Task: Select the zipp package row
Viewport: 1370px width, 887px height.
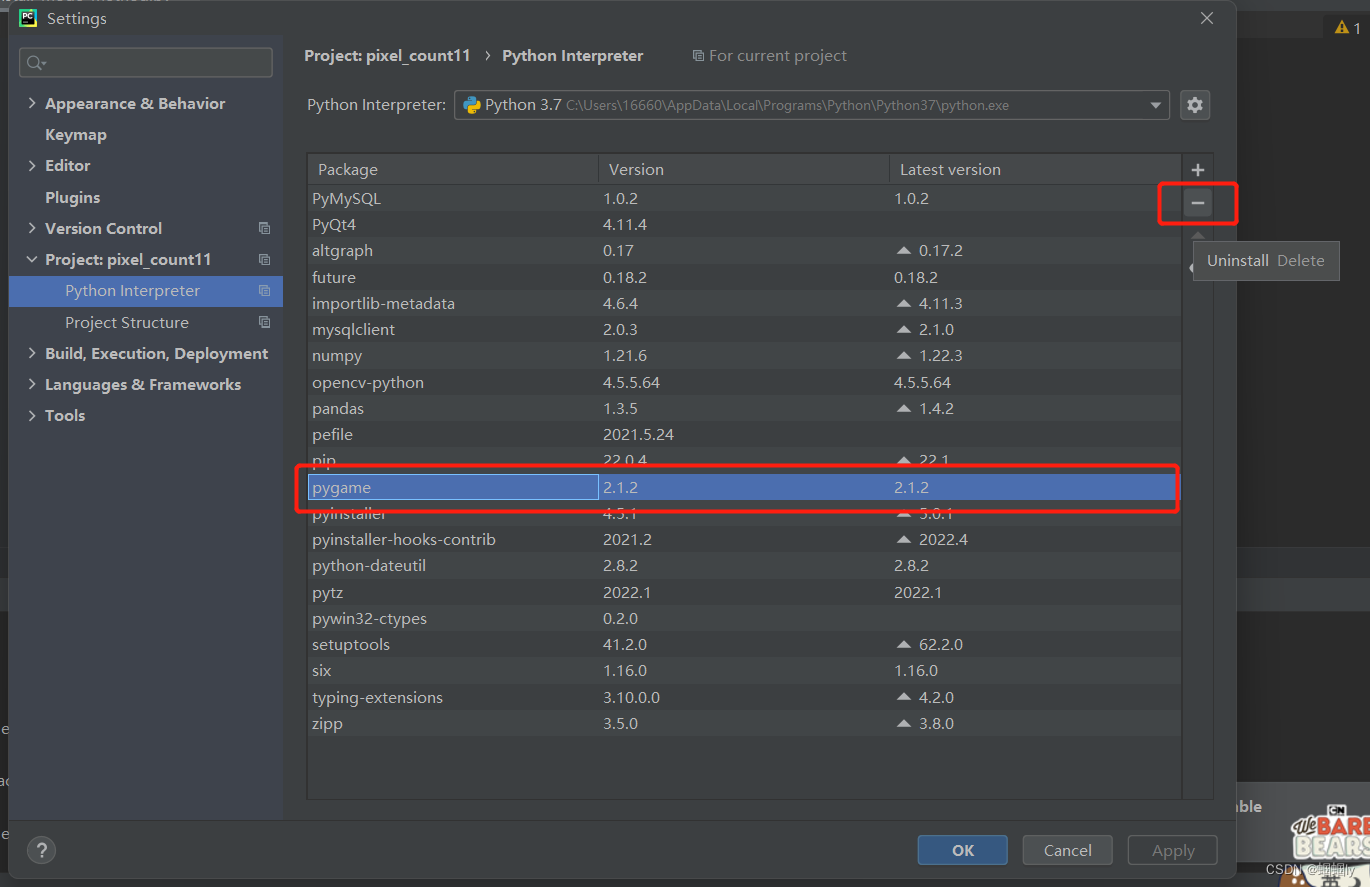Action: pos(744,723)
